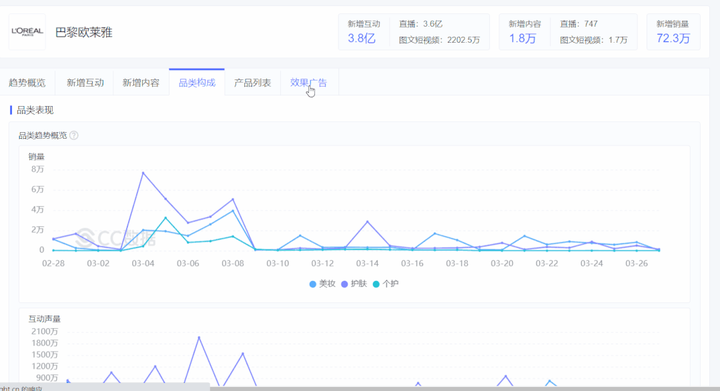Click the interaction peak in 互动声量 chart
Screen dimensions: 720x391
coord(199,337)
